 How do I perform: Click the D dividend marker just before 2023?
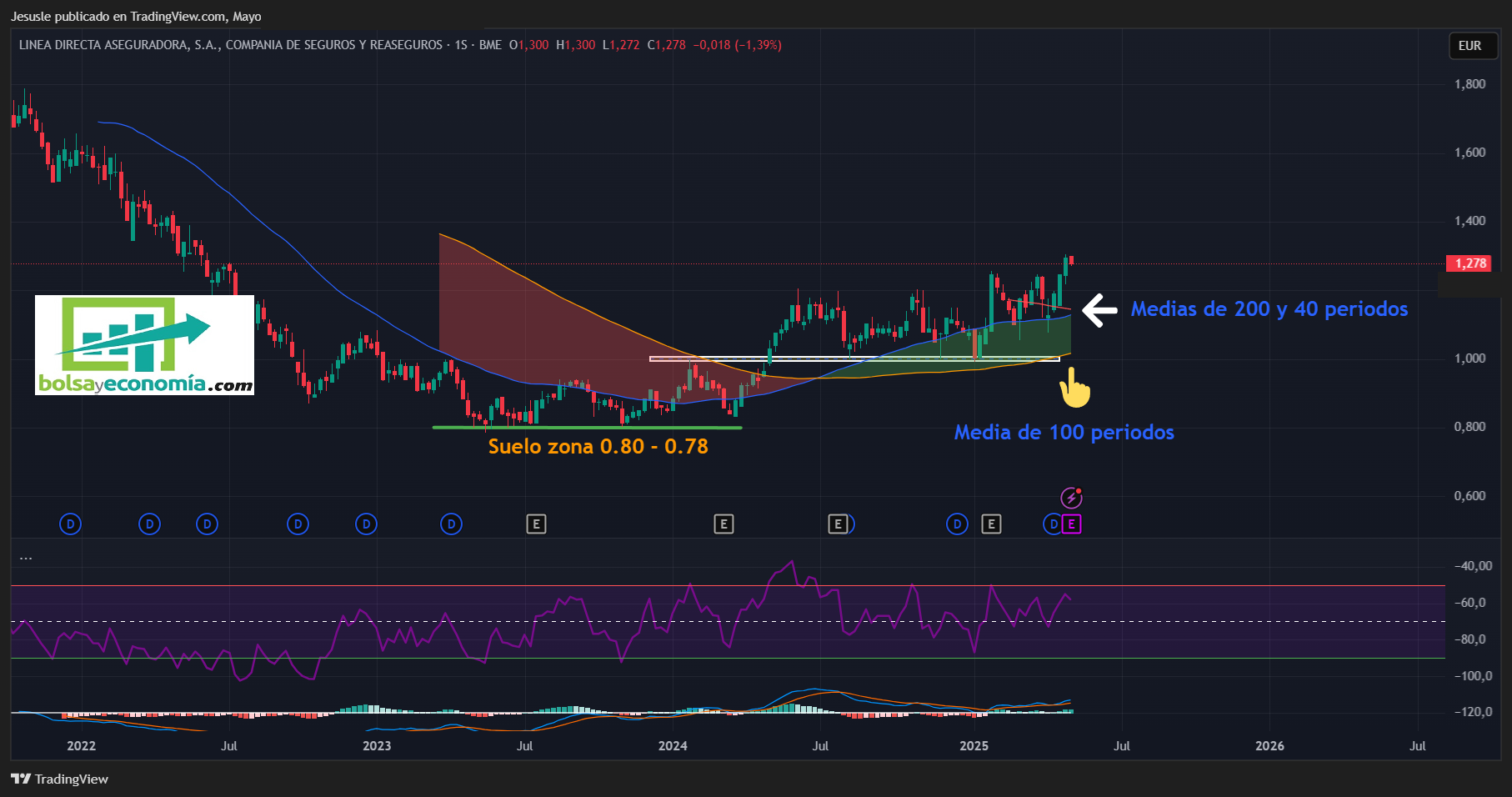[x=366, y=524]
